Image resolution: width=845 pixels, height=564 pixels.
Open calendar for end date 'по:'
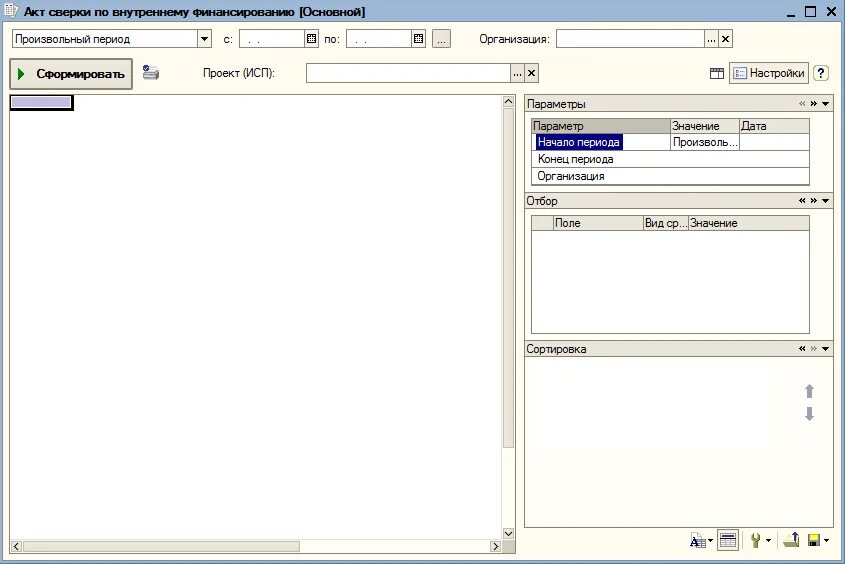pos(419,39)
